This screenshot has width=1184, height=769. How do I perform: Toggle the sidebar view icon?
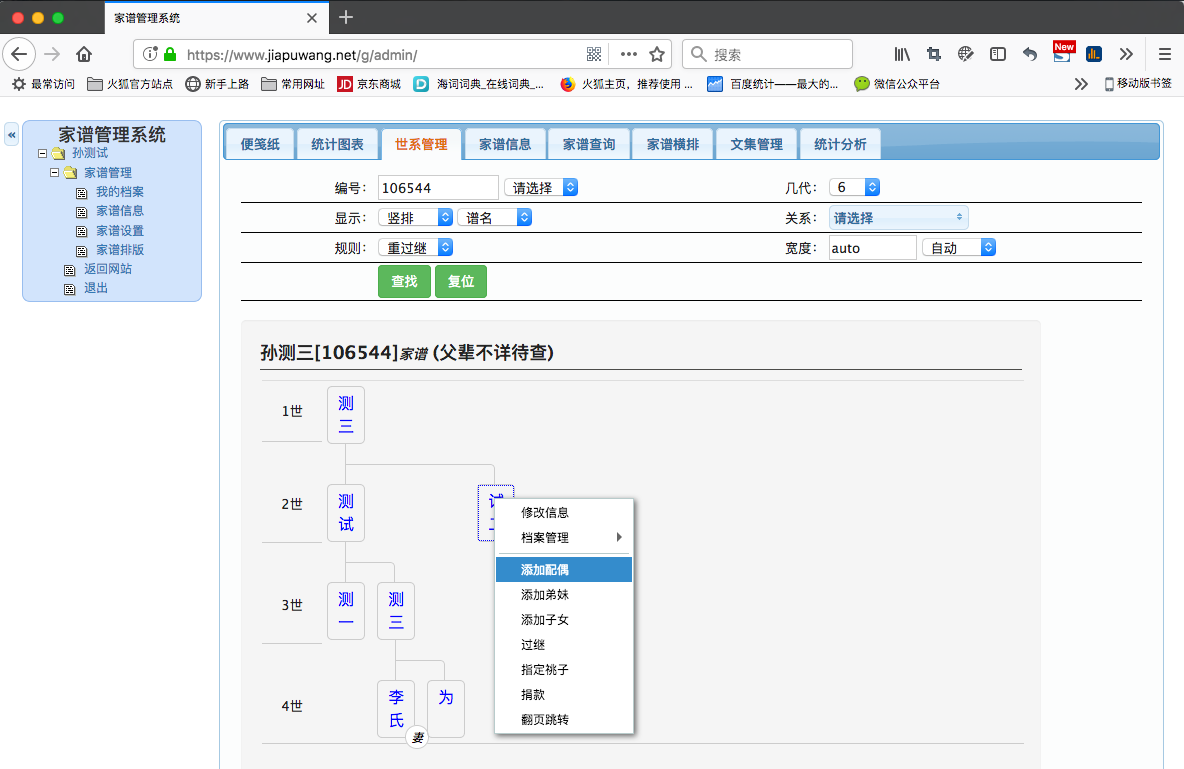(x=997, y=54)
